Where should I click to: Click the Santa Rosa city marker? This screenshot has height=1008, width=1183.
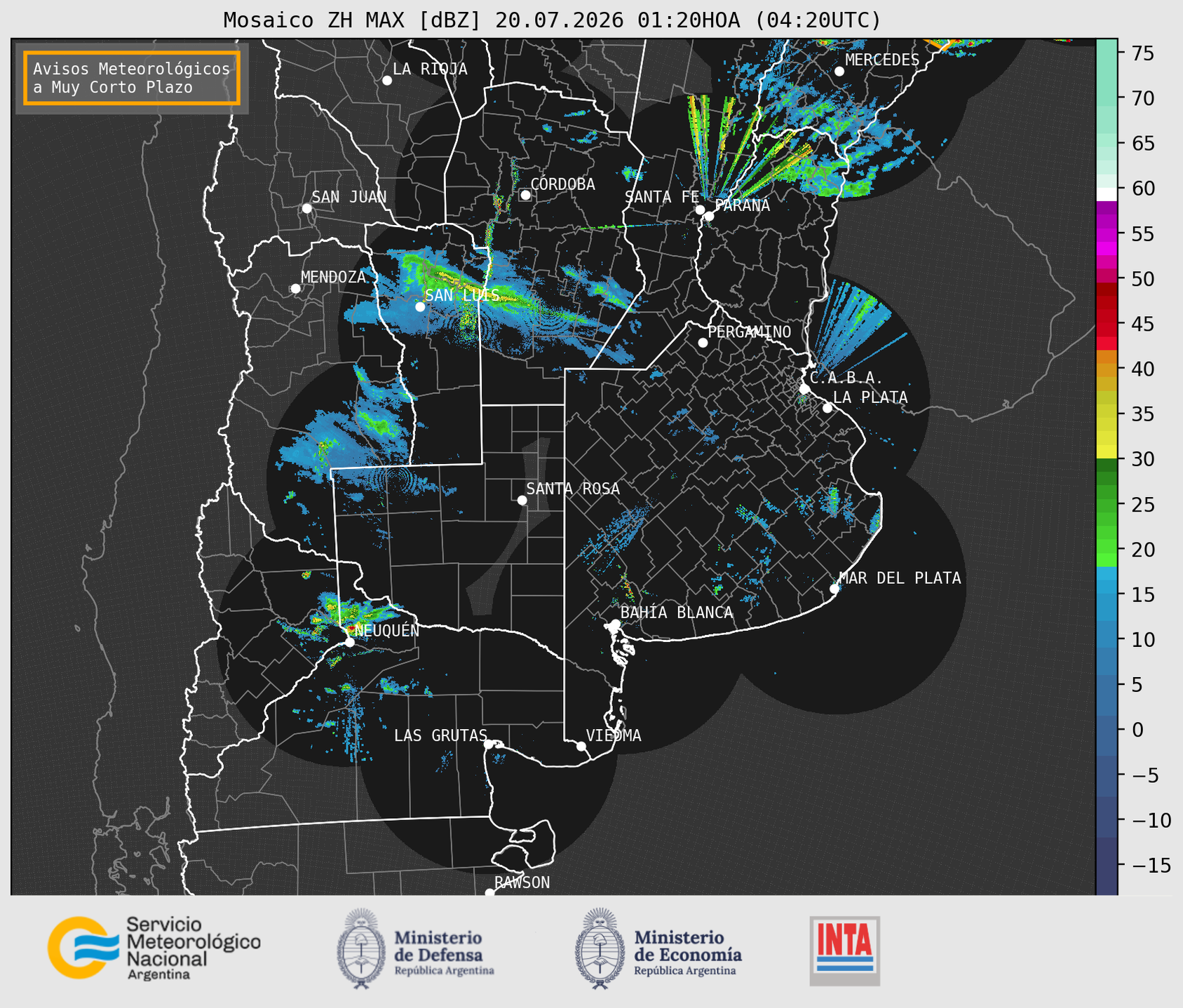click(522, 500)
